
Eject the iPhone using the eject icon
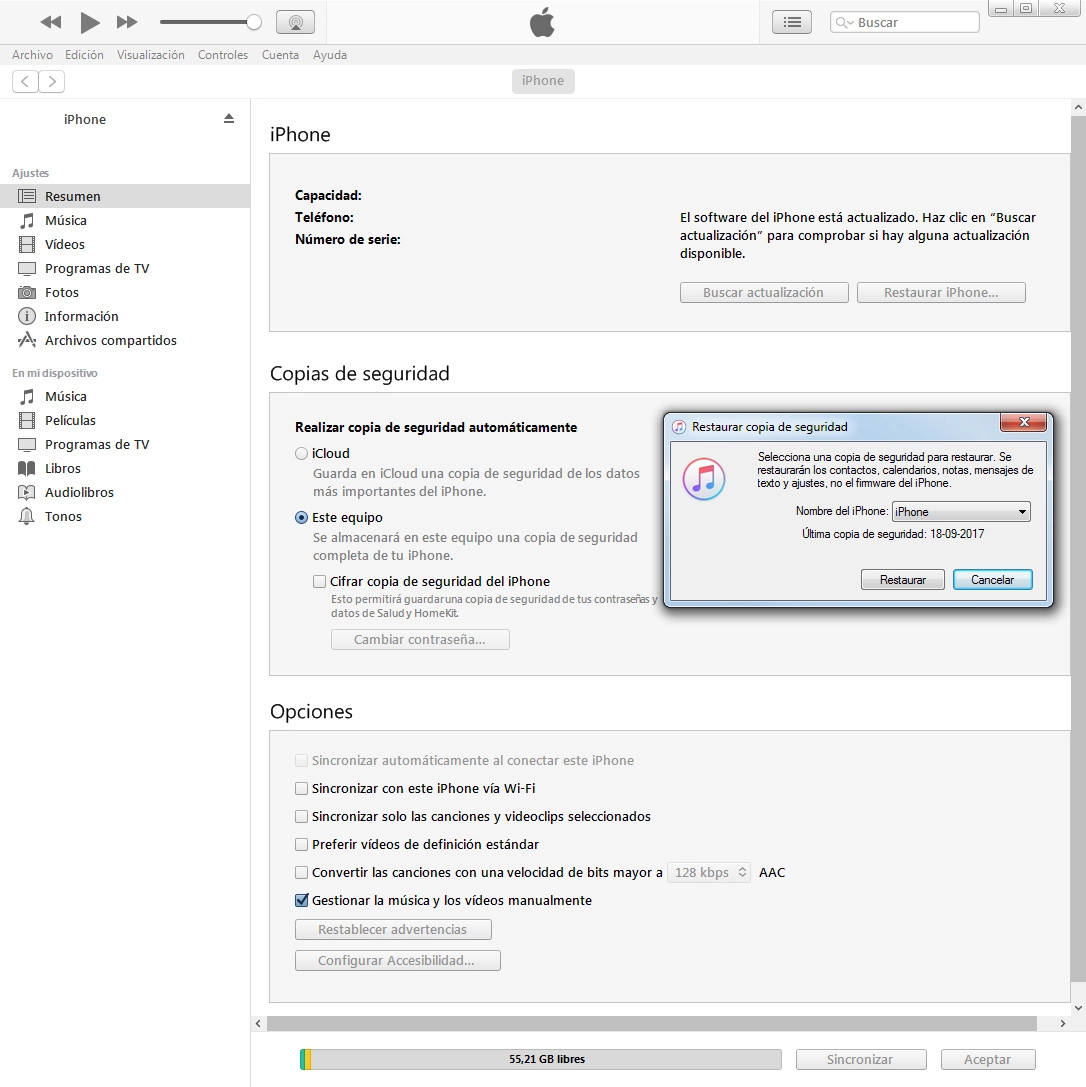click(229, 118)
